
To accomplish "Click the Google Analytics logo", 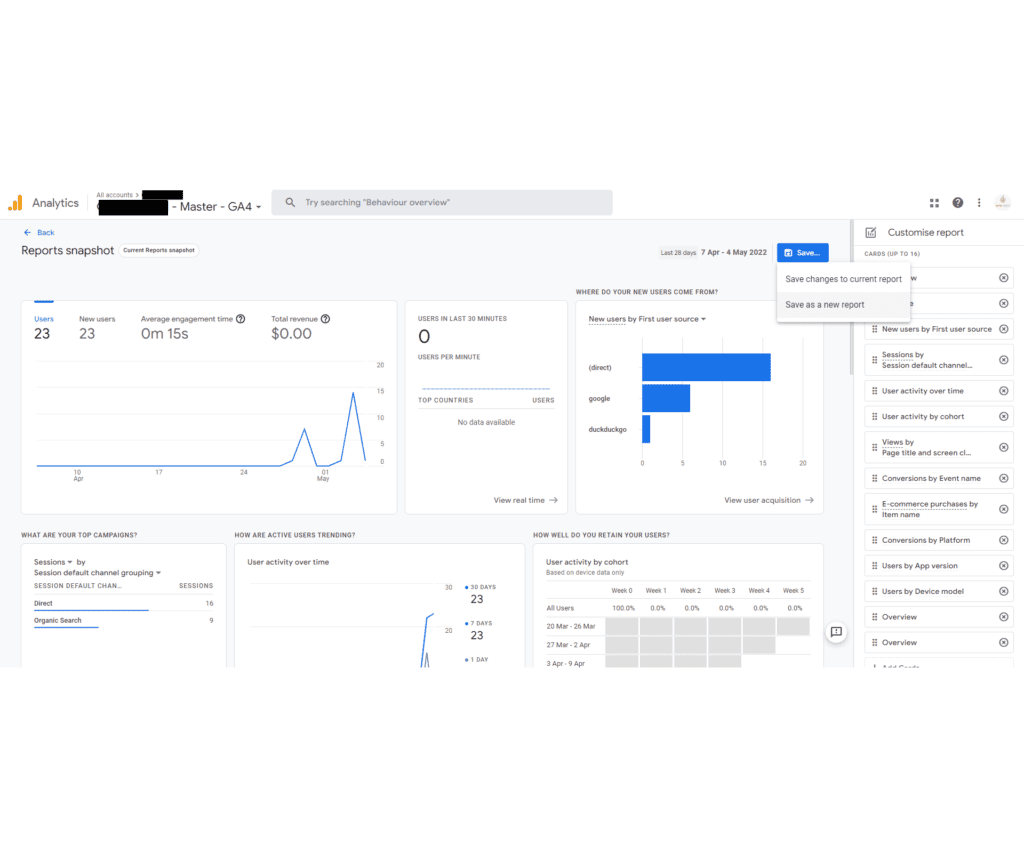I will pos(17,202).
